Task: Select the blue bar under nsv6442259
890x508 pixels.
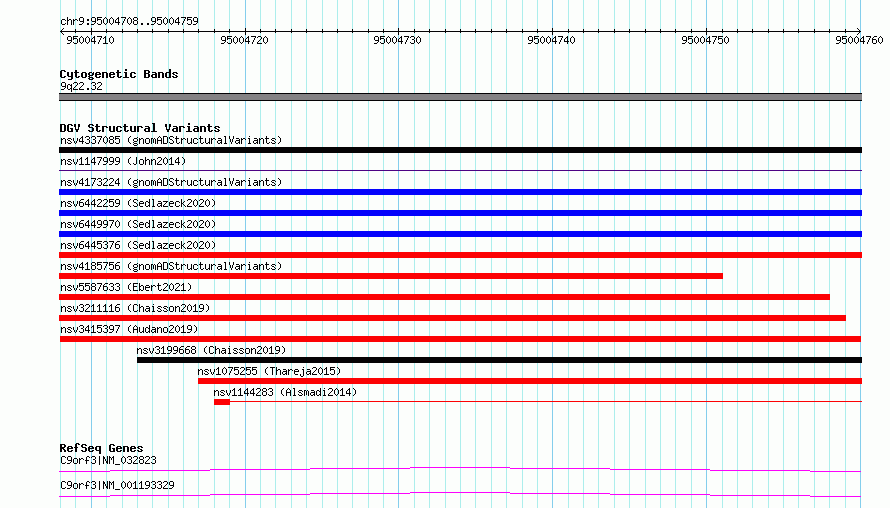Action: (460, 213)
